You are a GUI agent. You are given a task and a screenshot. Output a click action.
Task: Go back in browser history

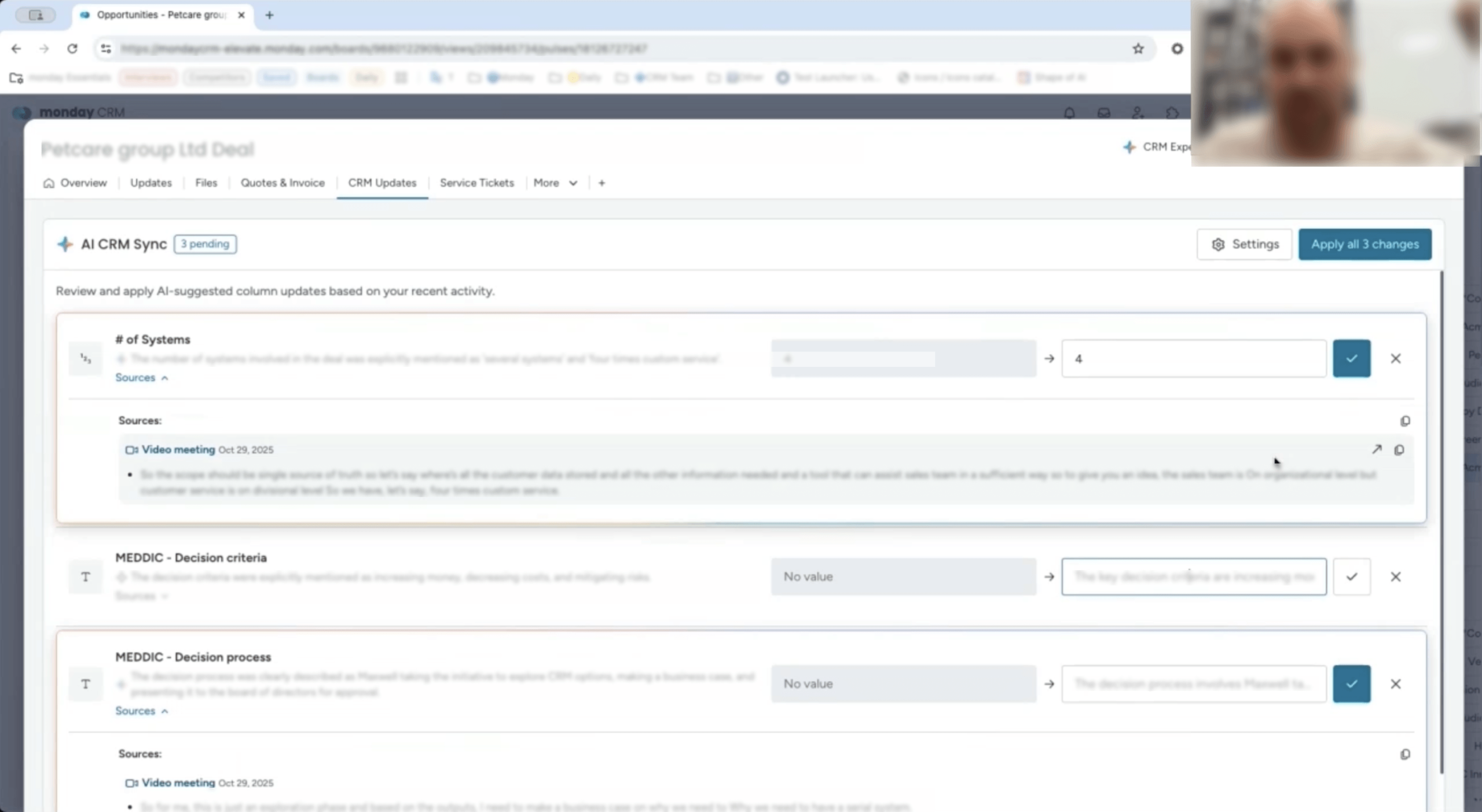[16, 49]
